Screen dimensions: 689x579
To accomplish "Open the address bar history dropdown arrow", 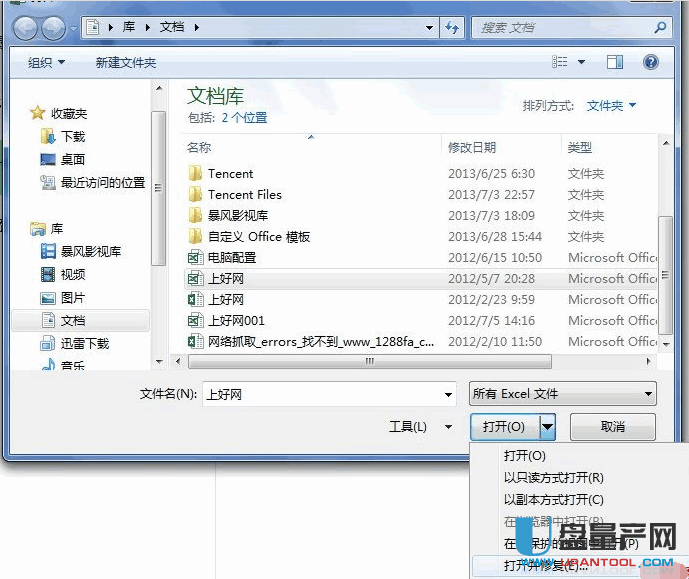I will (x=429, y=28).
